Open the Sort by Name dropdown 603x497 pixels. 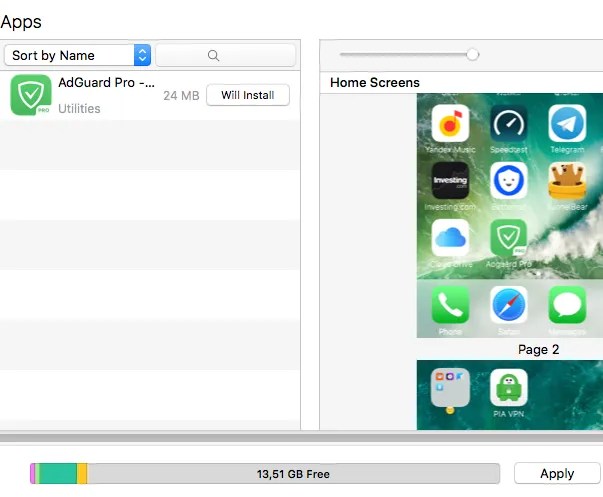[77, 55]
